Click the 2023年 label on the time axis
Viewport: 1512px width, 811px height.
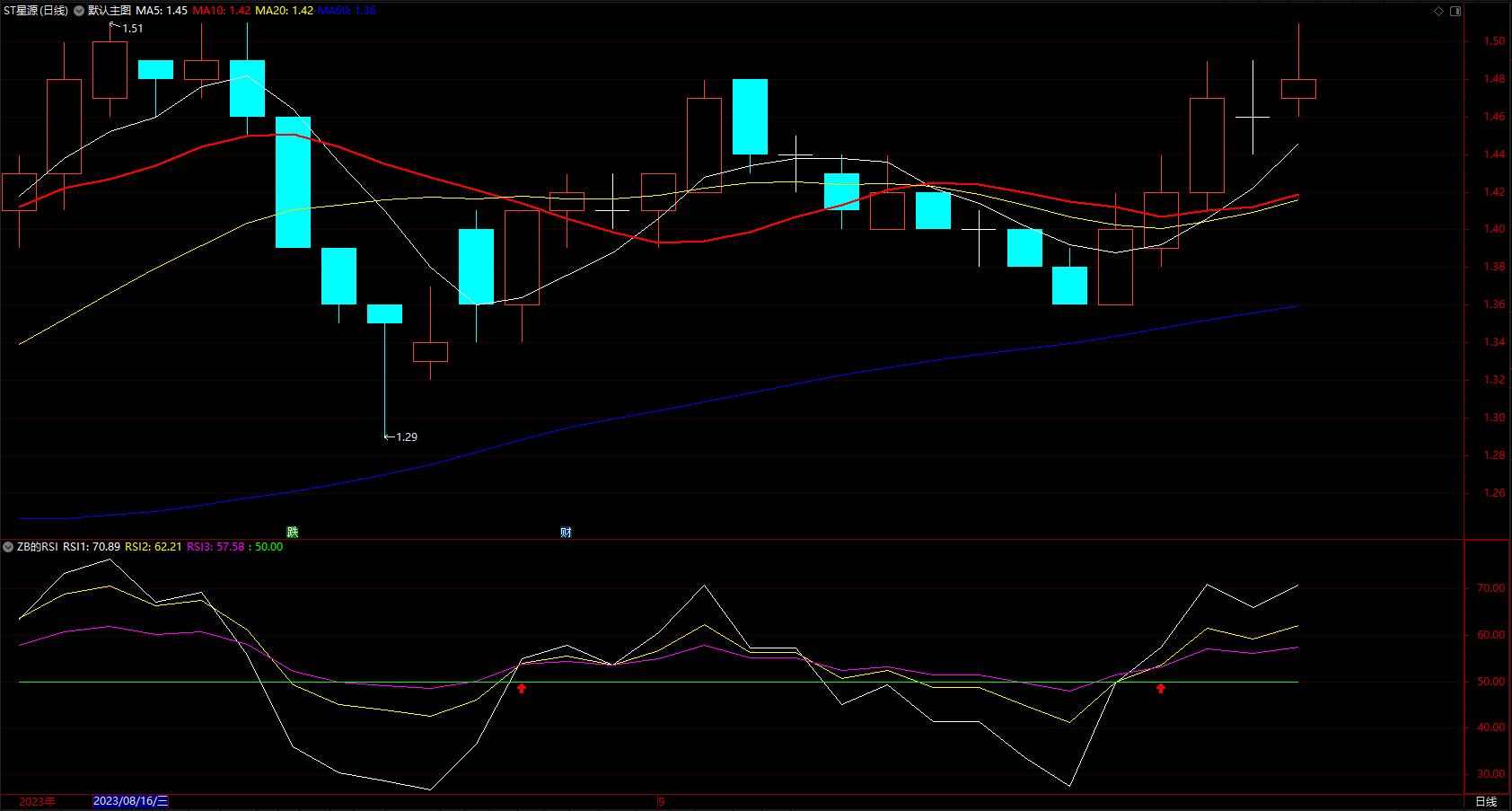coord(37,801)
